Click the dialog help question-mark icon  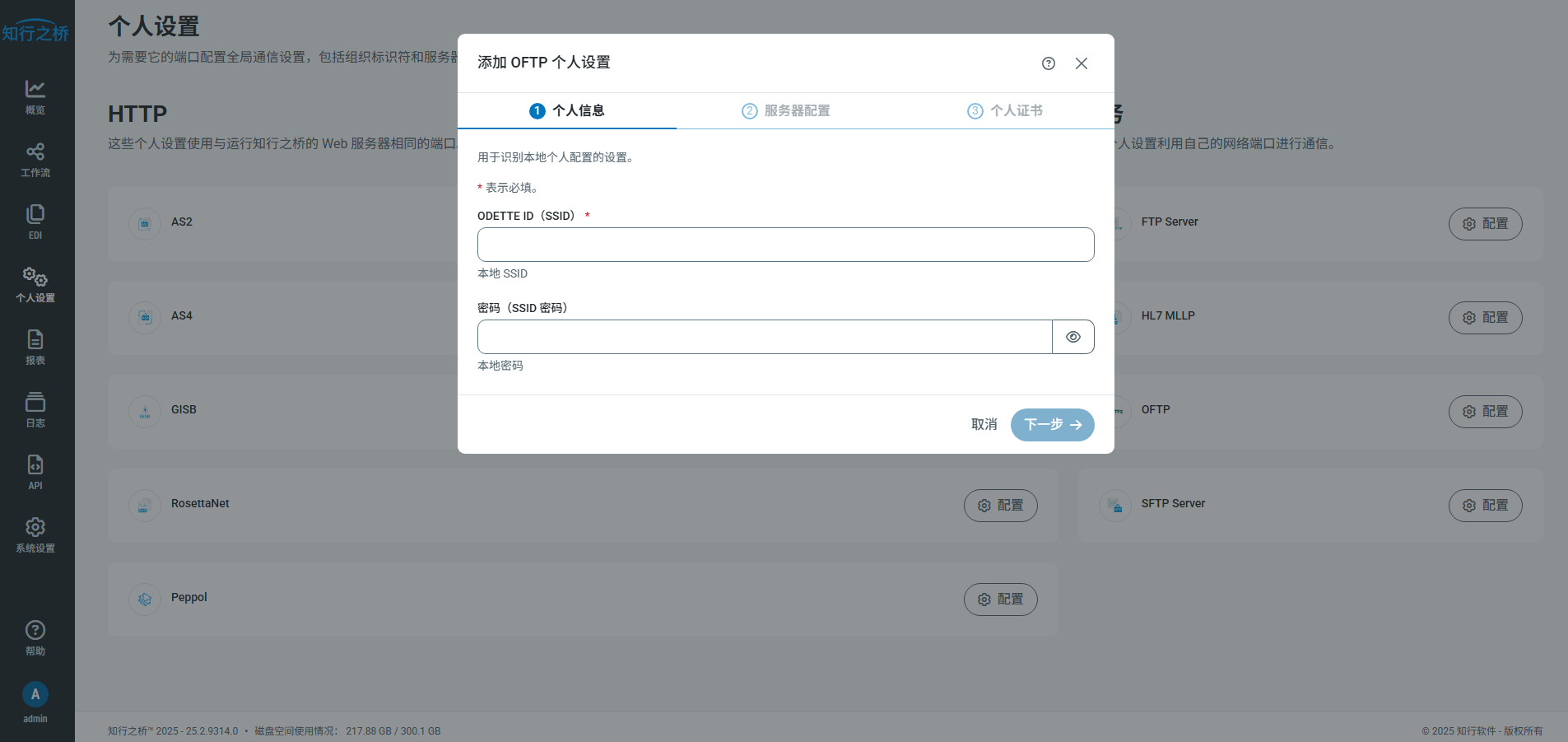tap(1048, 63)
